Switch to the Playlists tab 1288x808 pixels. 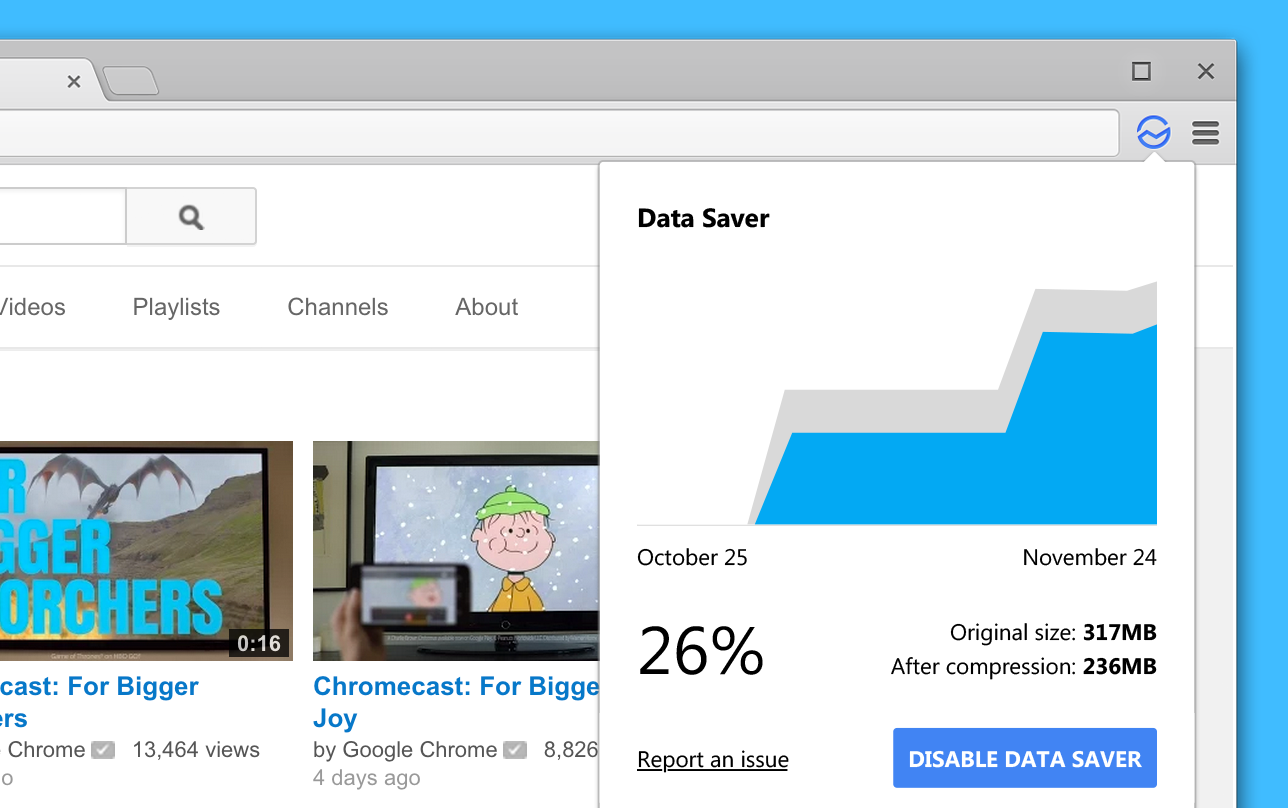pos(176,307)
